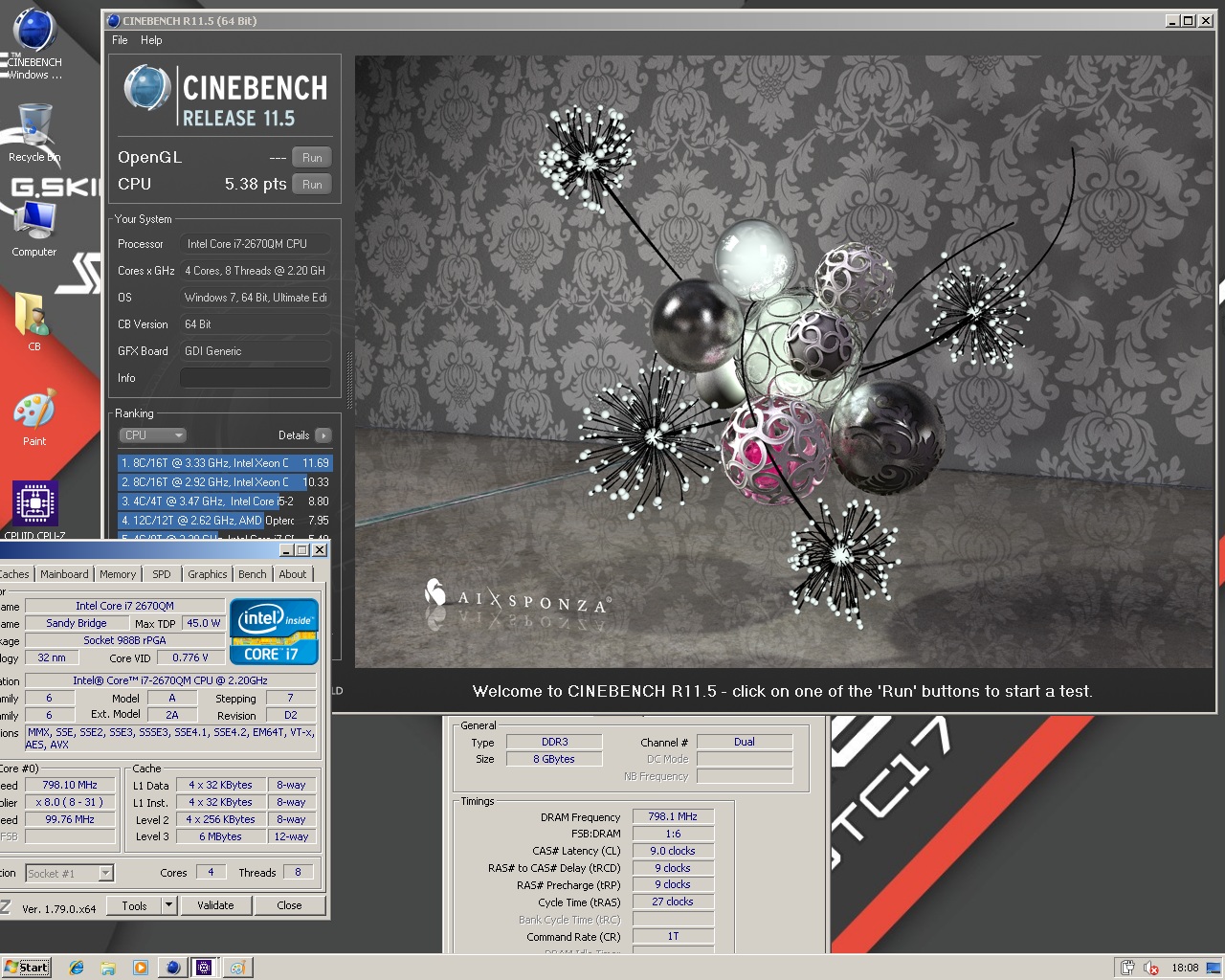This screenshot has height=980, width=1225.
Task: Click the empty Info input field
Action: point(256,378)
